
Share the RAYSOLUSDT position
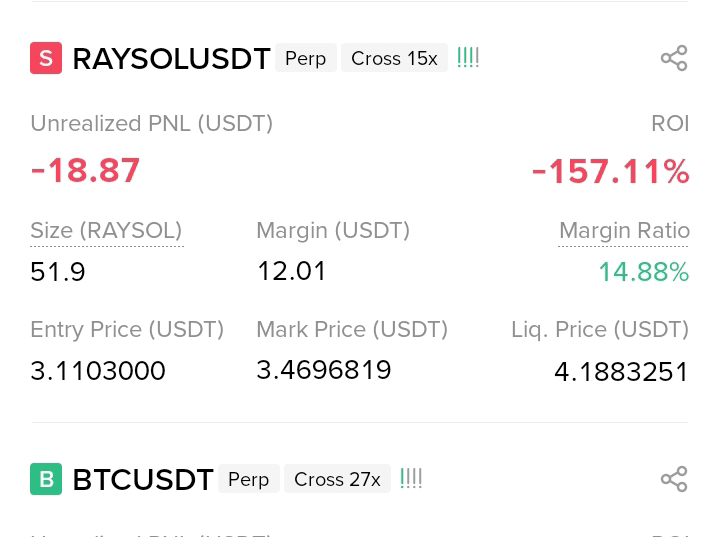click(674, 58)
